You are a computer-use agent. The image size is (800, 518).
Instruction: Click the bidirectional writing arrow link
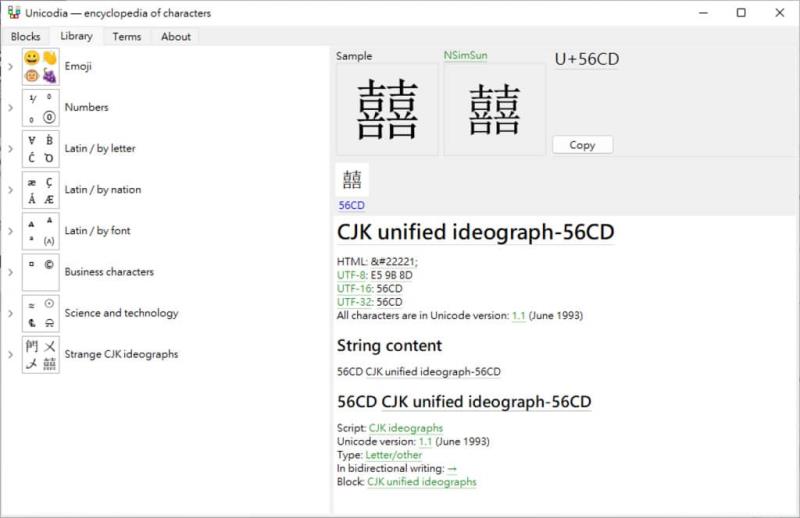(452, 468)
